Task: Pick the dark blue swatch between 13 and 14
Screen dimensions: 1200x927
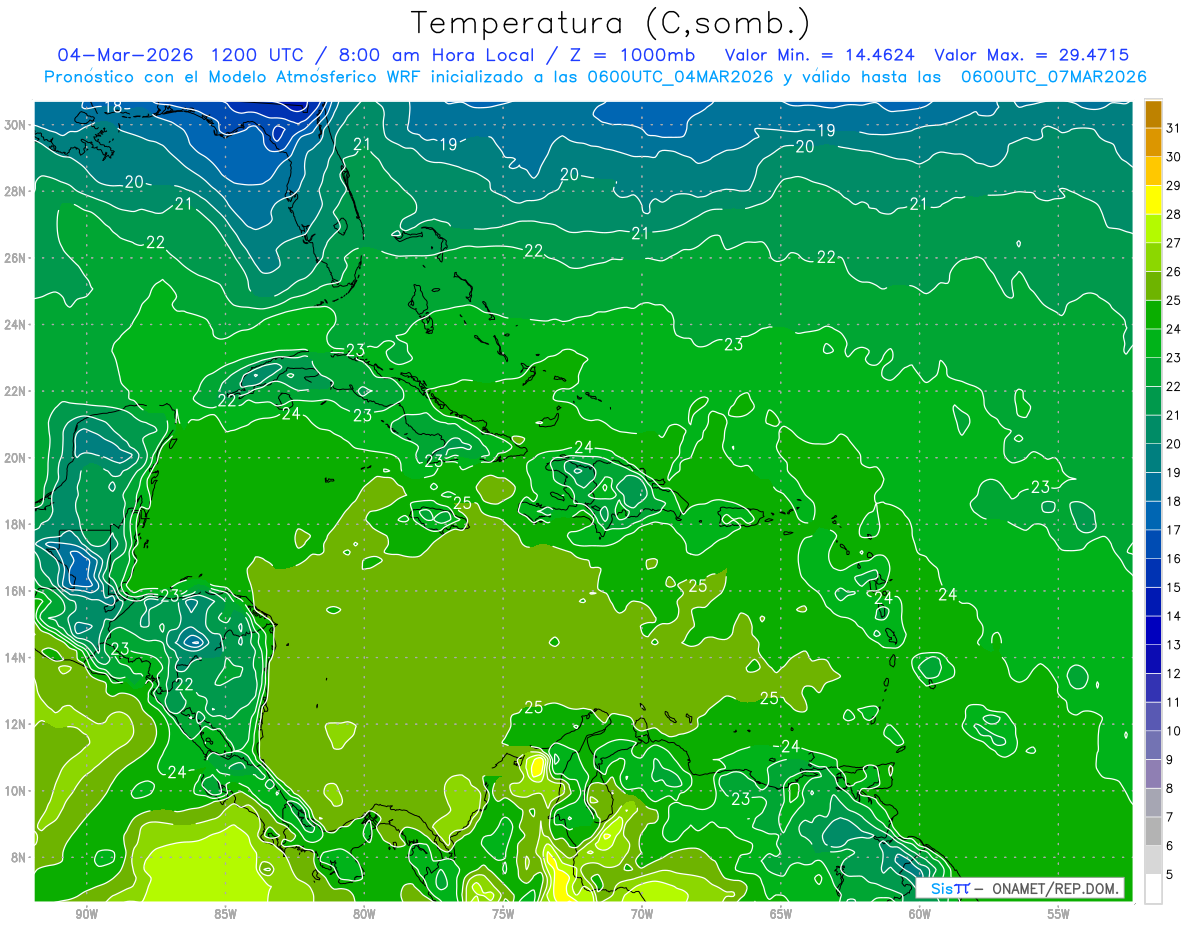Action: pos(1153,631)
